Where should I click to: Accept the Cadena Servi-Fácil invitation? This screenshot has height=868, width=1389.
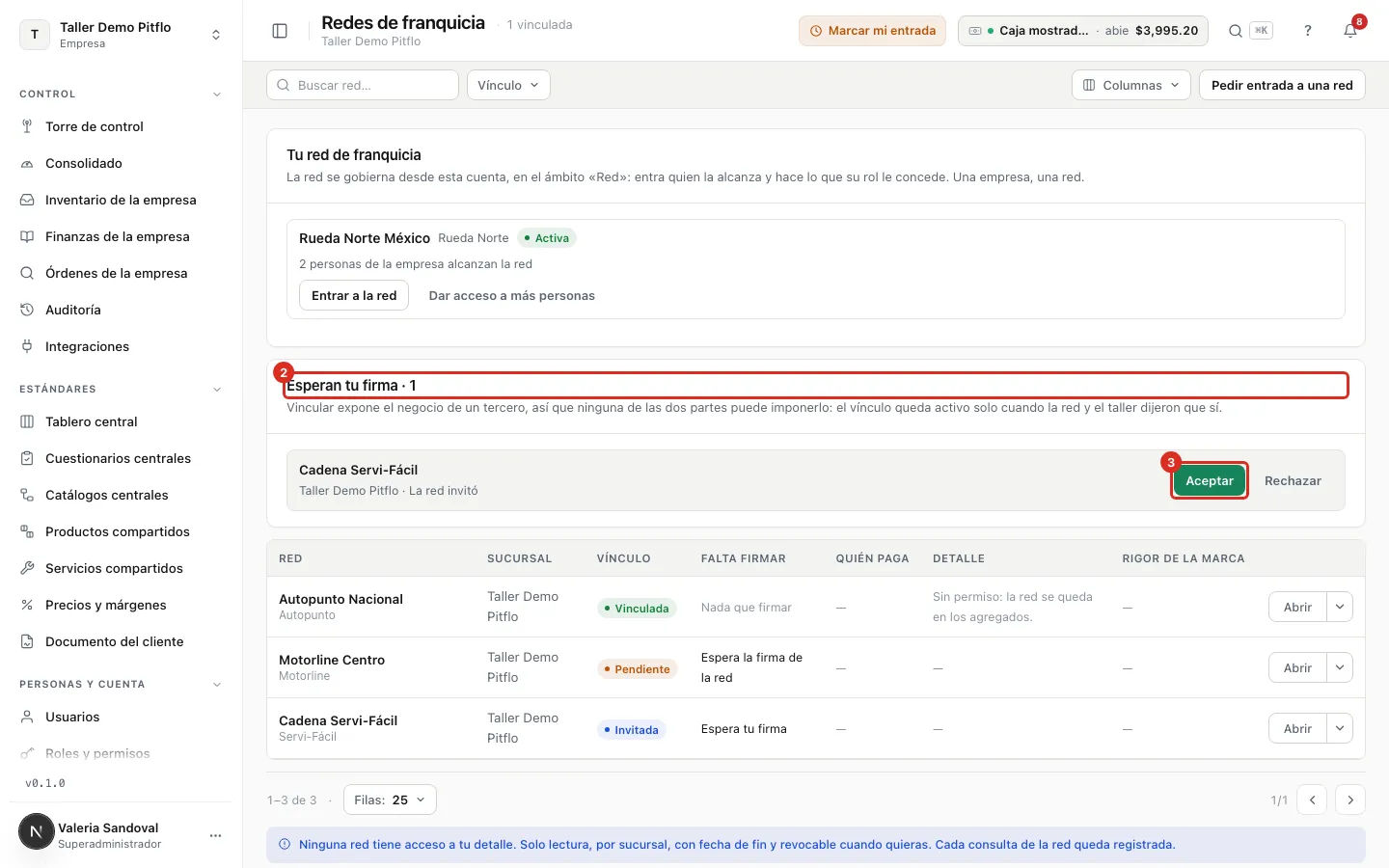coord(1210,480)
